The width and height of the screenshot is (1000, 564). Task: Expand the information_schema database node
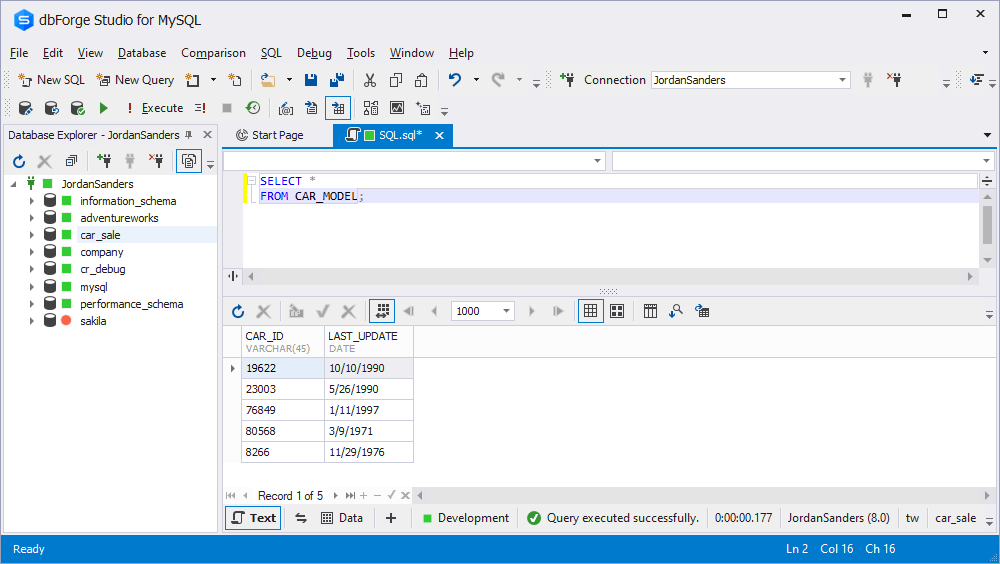coord(31,201)
